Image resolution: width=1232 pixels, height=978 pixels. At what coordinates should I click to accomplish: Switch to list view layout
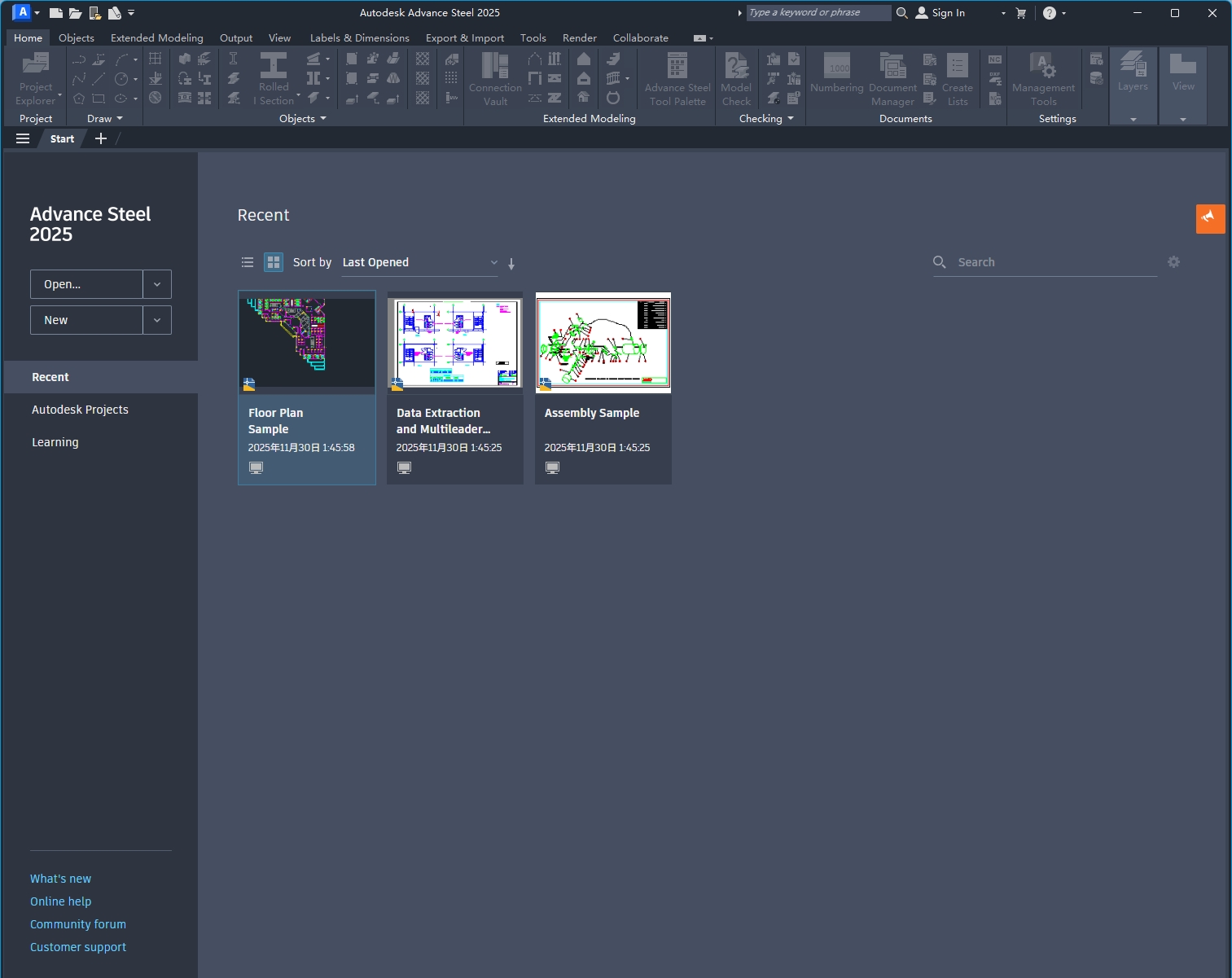(x=248, y=262)
